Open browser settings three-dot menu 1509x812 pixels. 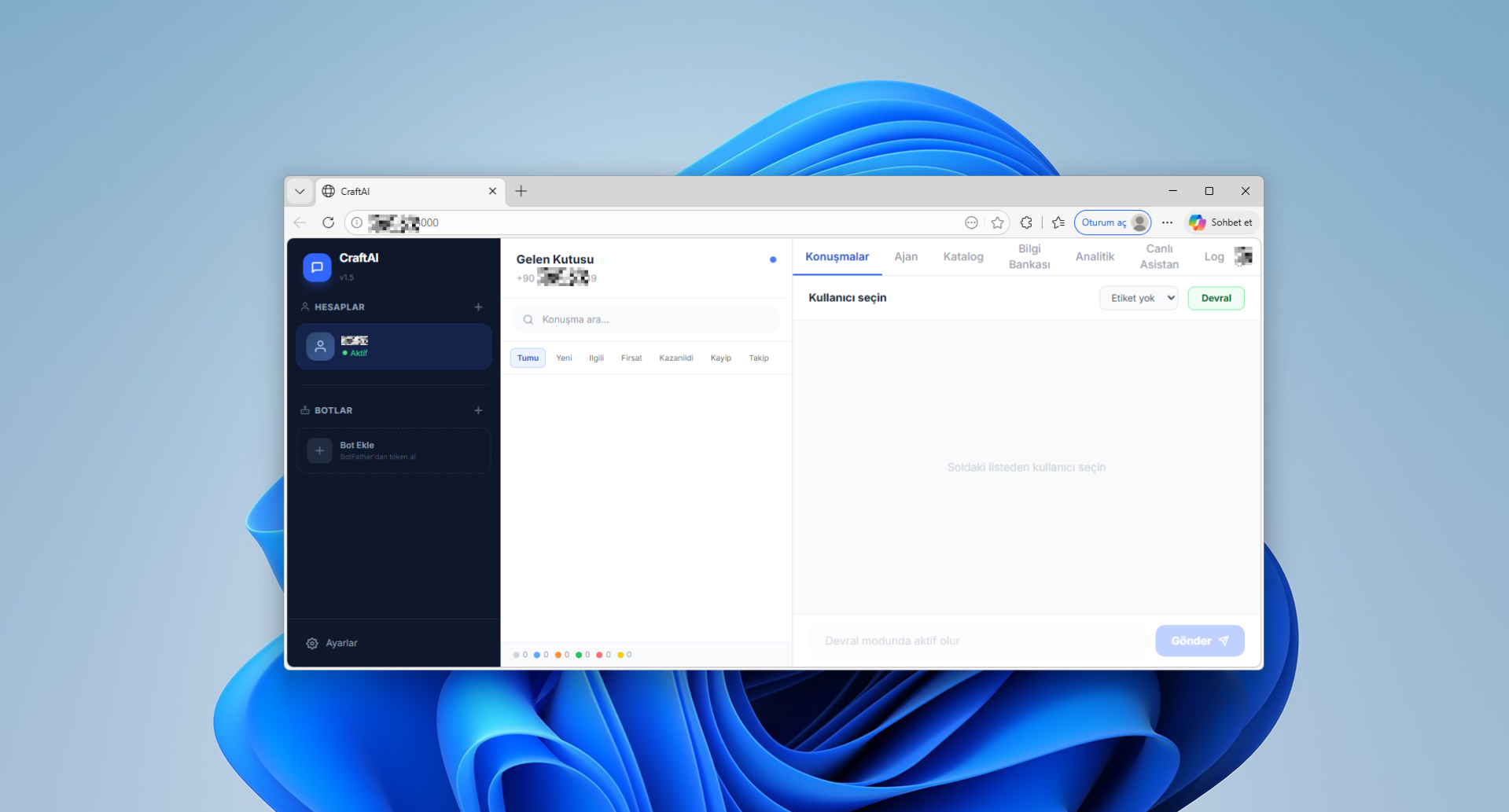[x=1167, y=222]
